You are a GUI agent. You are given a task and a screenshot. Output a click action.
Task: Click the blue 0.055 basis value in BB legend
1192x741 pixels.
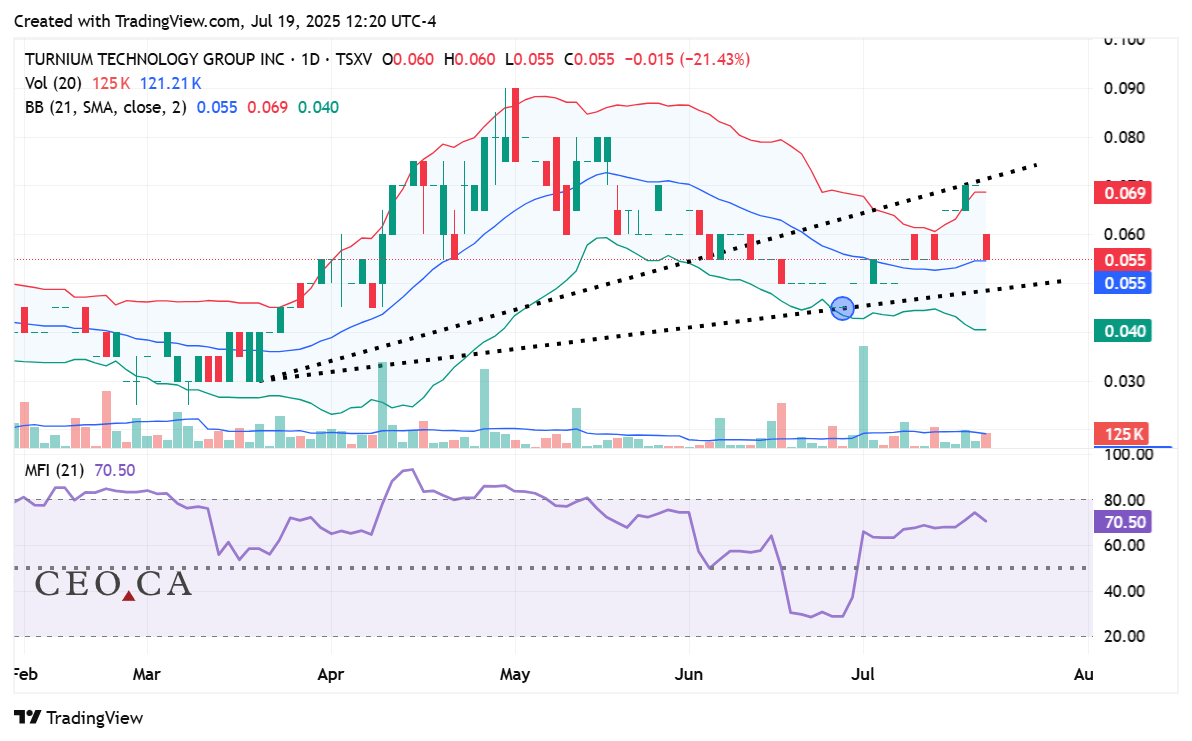pyautogui.click(x=217, y=107)
